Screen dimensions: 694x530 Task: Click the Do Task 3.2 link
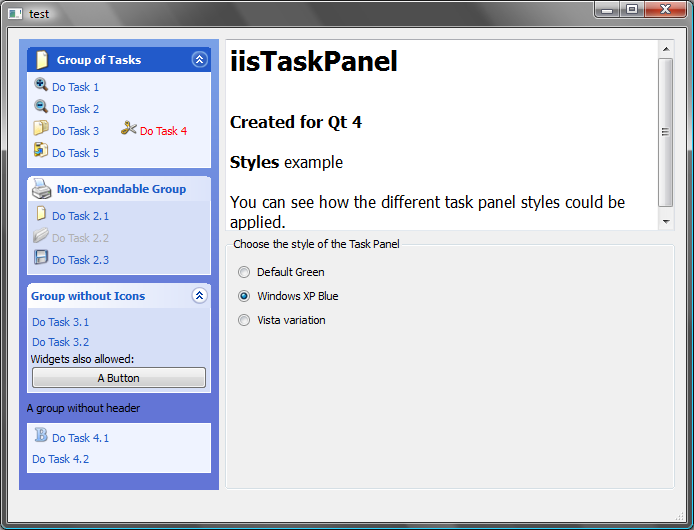[x=61, y=342]
